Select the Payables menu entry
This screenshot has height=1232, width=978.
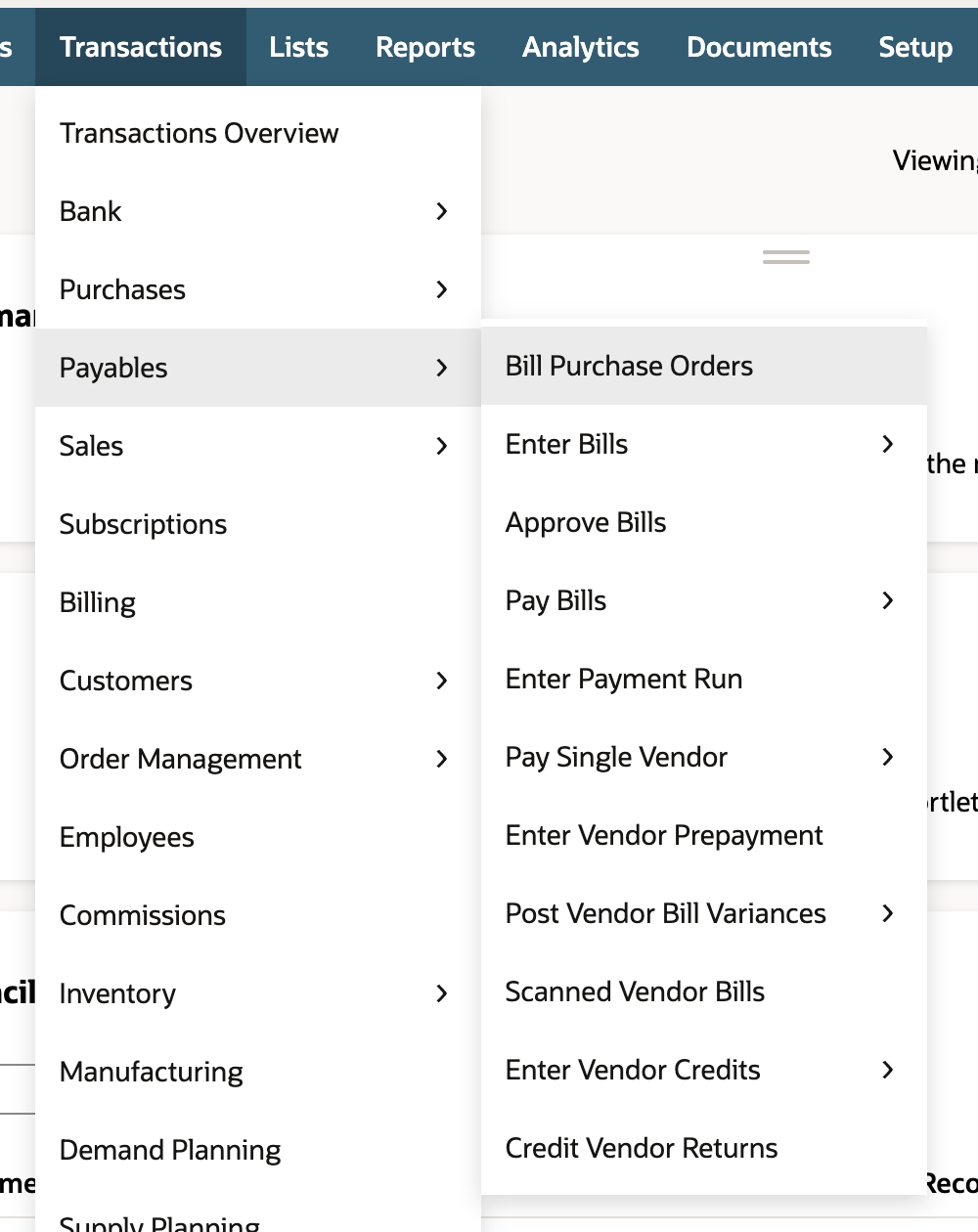click(258, 368)
